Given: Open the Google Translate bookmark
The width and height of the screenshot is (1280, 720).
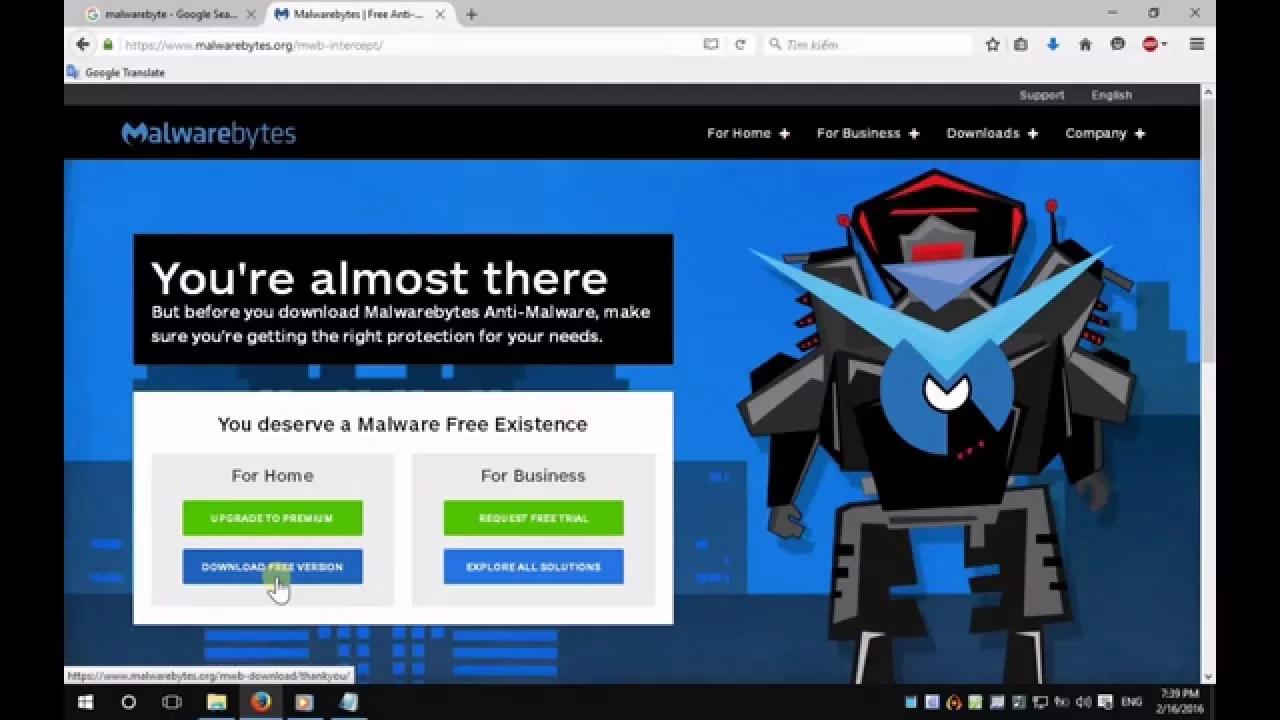Looking at the screenshot, I should click(115, 72).
